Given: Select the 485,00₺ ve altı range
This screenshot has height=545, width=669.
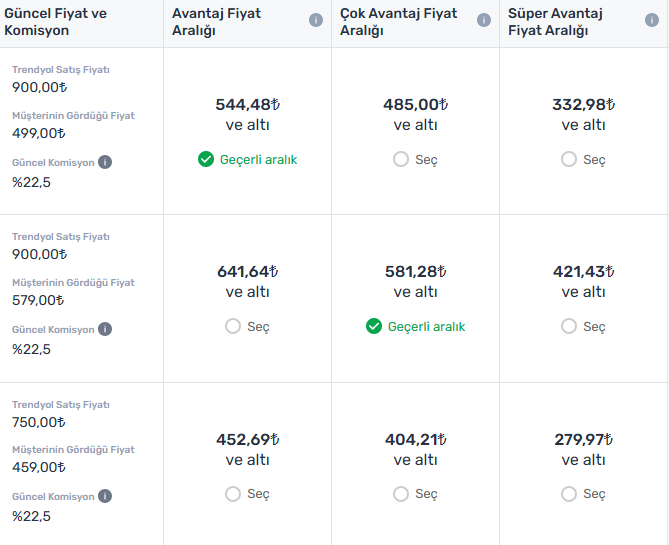Looking at the screenshot, I should pos(401,159).
